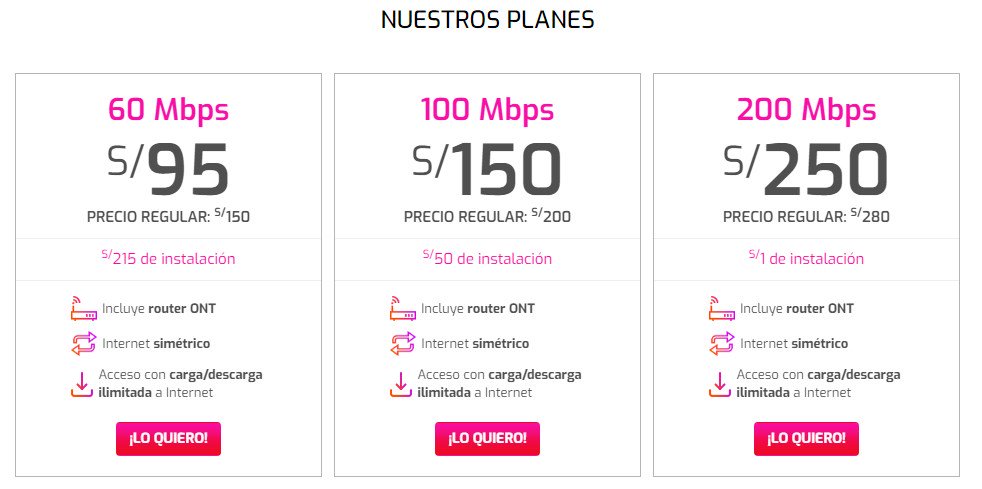Click the symmetric arrows icon in 100 Mbps plan
The height and width of the screenshot is (489, 982).
tap(403, 344)
